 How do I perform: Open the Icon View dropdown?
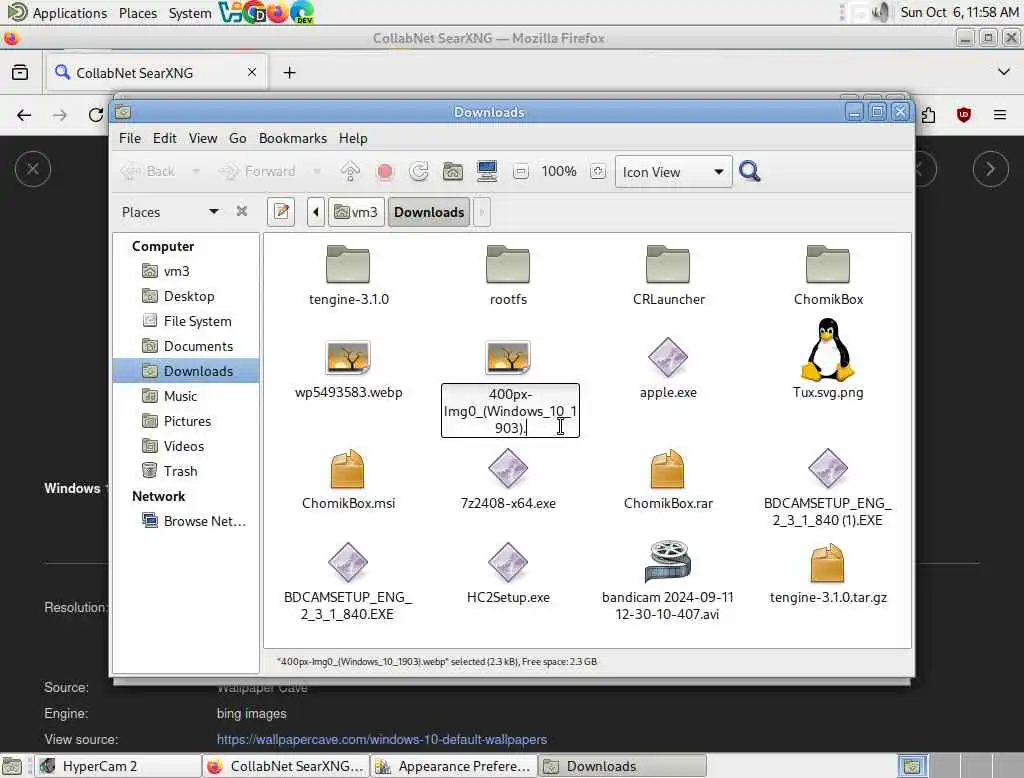pos(673,172)
